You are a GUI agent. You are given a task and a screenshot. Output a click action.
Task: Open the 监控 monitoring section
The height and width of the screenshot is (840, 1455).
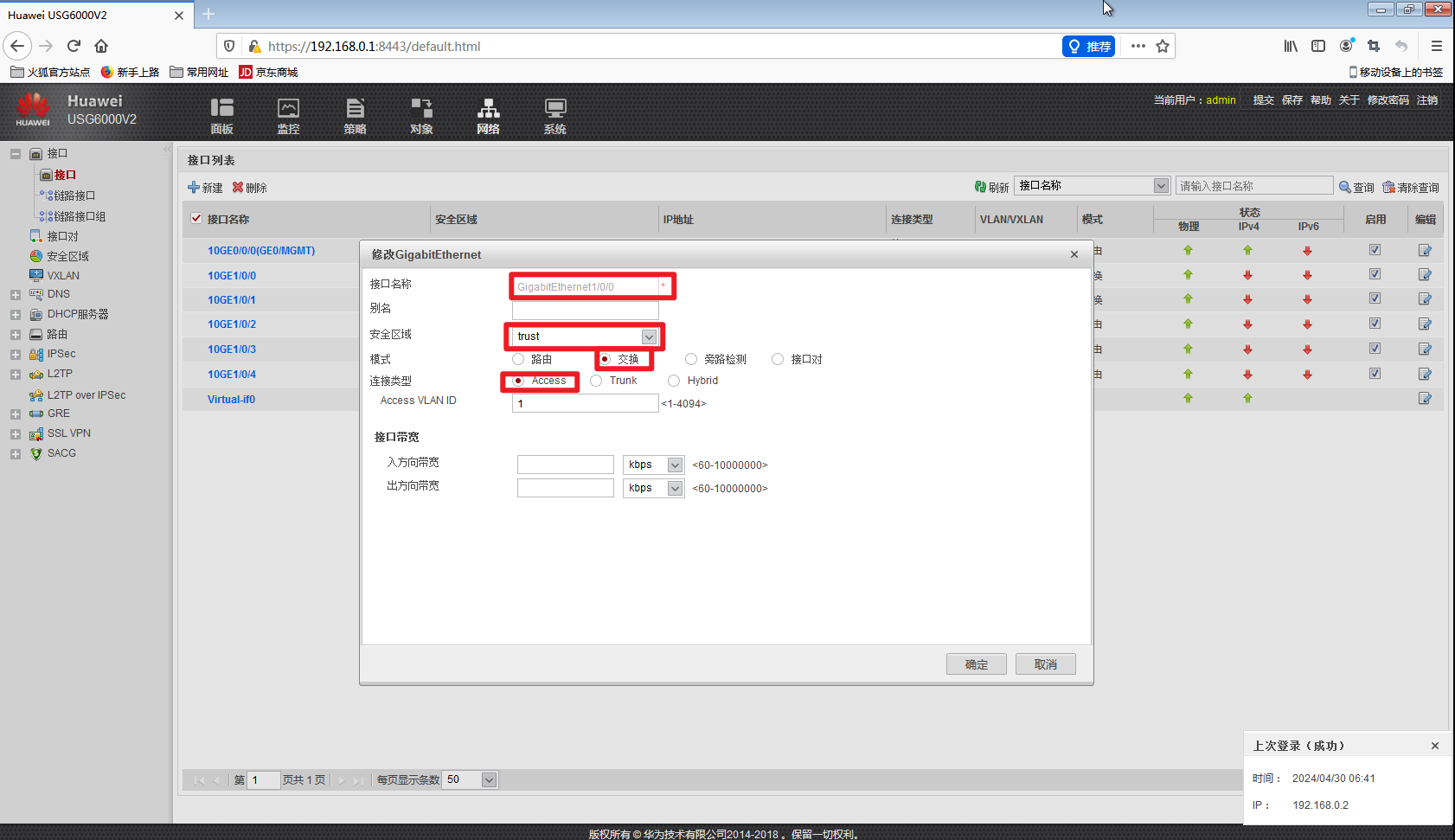pos(288,114)
